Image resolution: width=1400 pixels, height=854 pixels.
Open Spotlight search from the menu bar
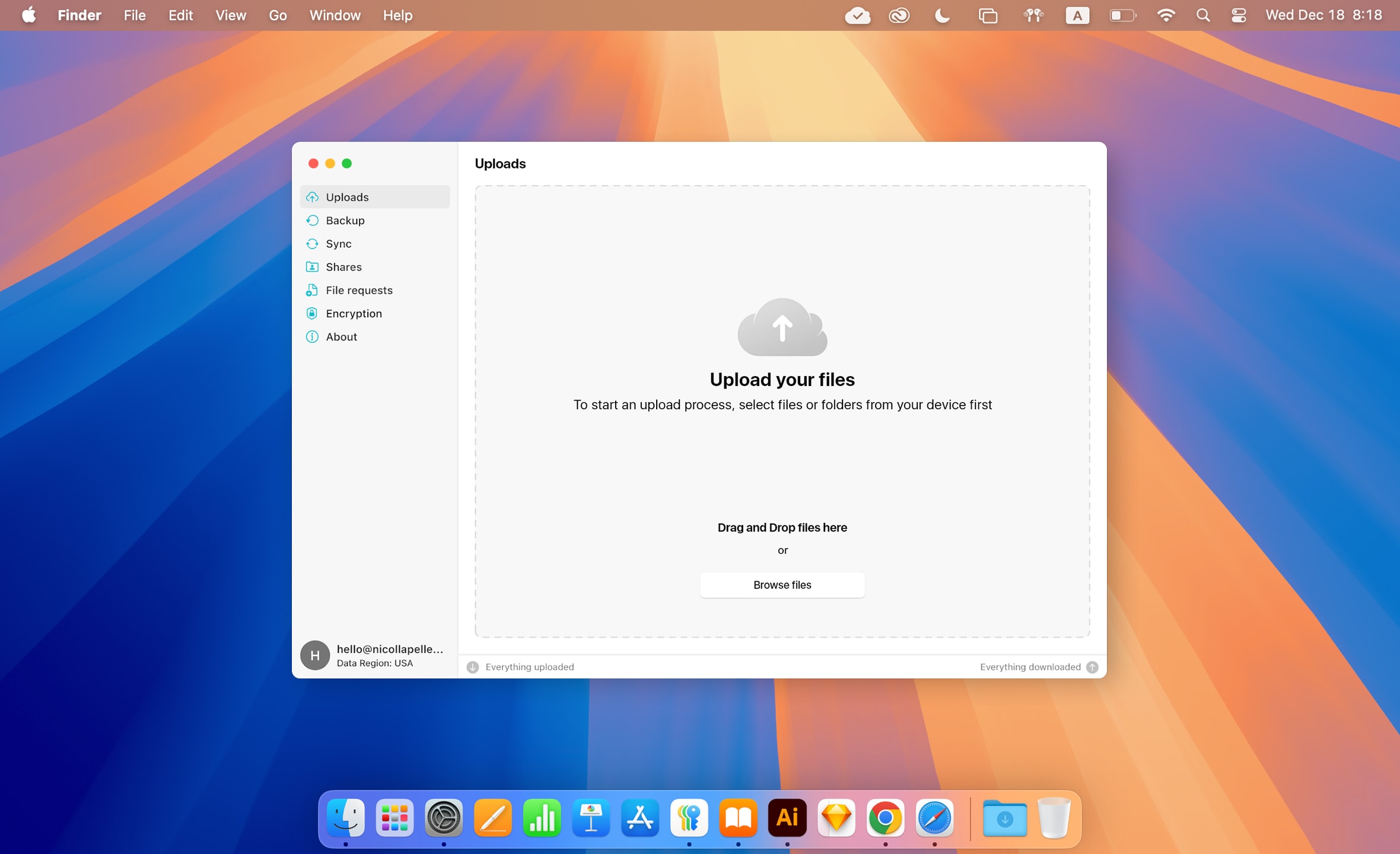coord(1202,15)
